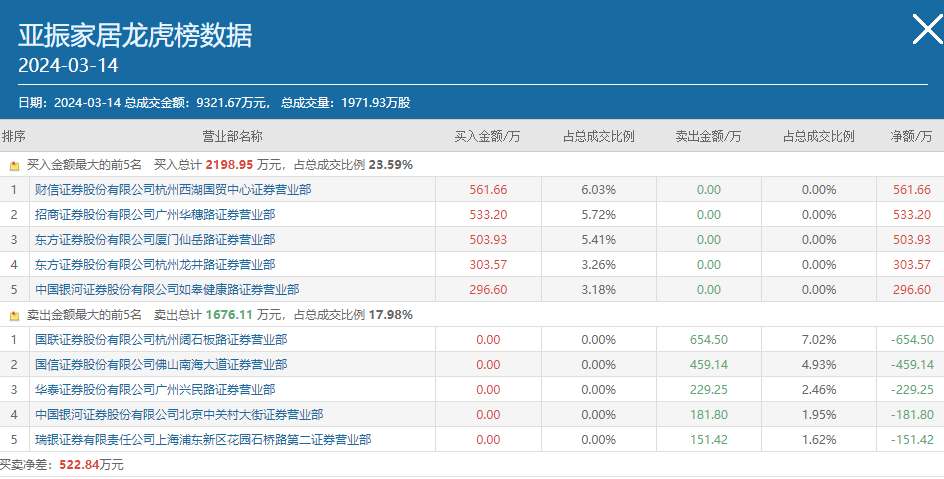Click the sell total 1676.11 value
This screenshot has height=479, width=944.
(x=229, y=315)
